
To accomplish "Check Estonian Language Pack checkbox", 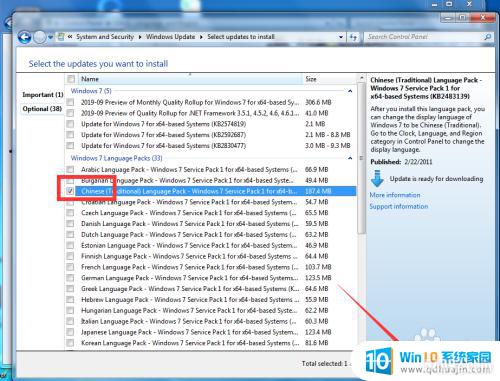I will click(70, 245).
